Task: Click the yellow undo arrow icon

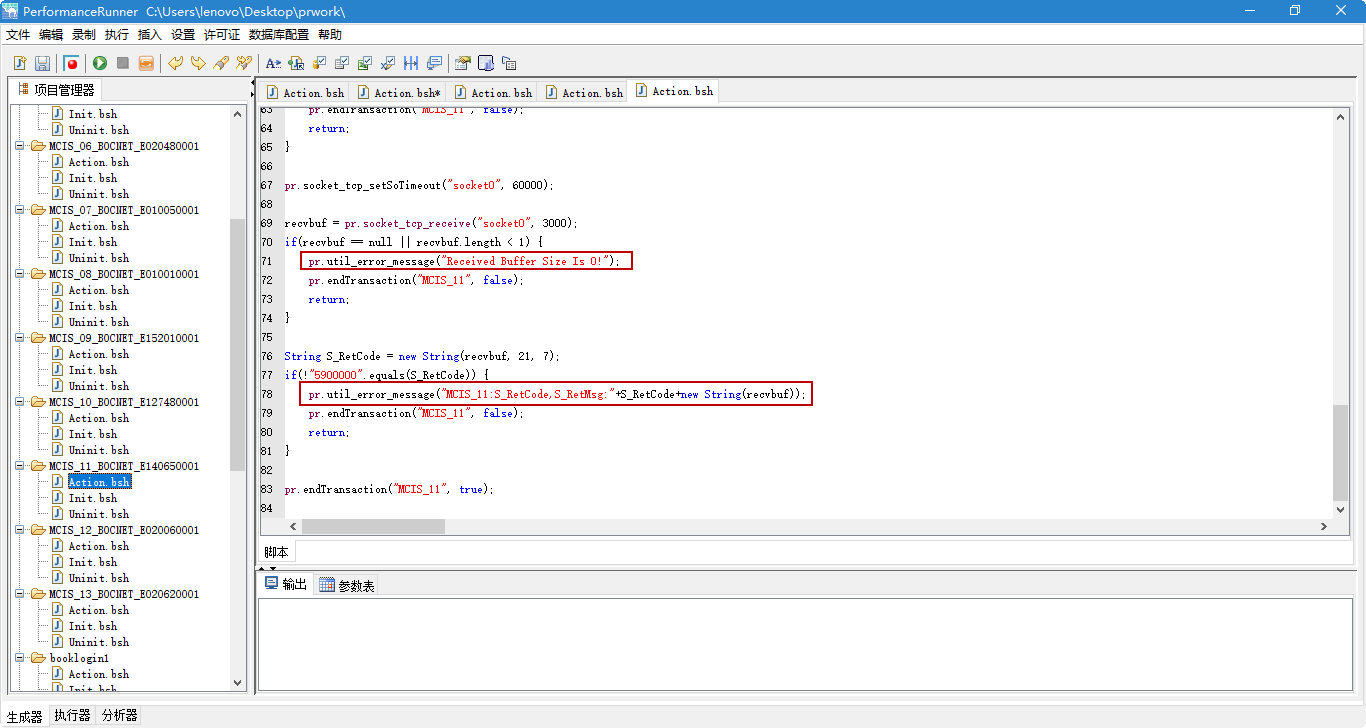Action: pos(175,63)
